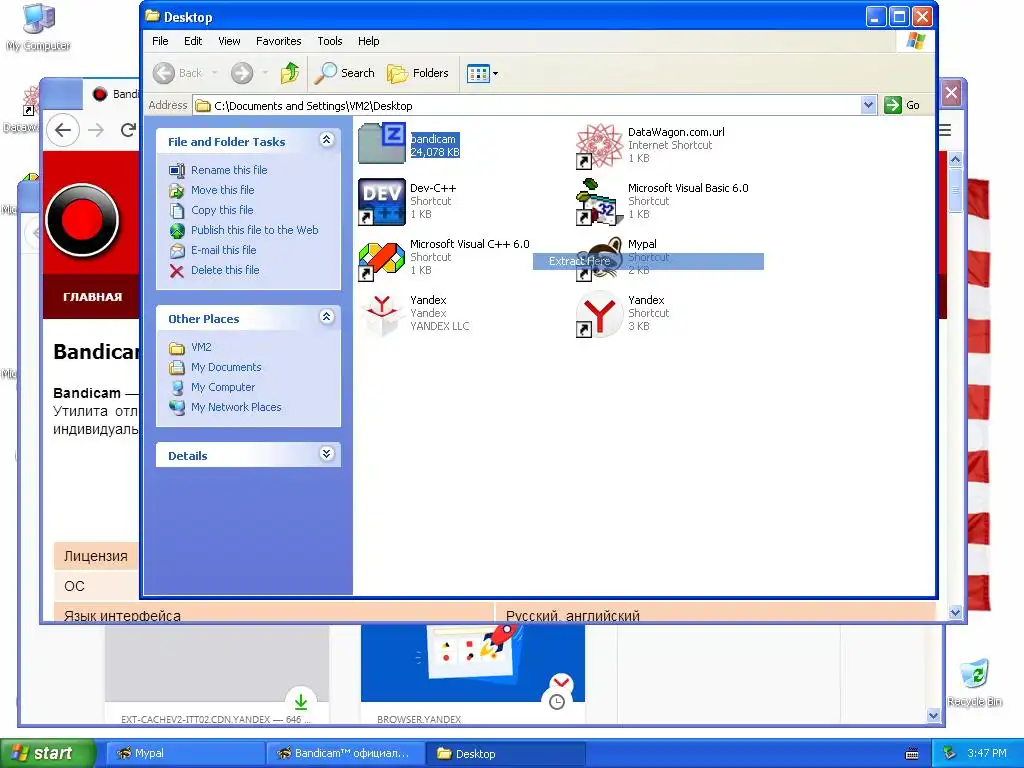
Task: Switch to Bandicam taskbar button
Action: click(344, 754)
